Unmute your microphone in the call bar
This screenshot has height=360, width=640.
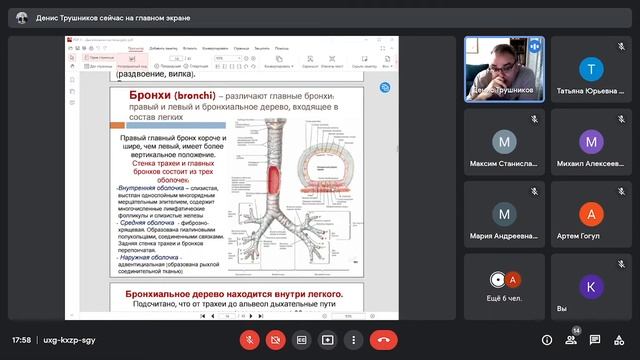pos(249,340)
